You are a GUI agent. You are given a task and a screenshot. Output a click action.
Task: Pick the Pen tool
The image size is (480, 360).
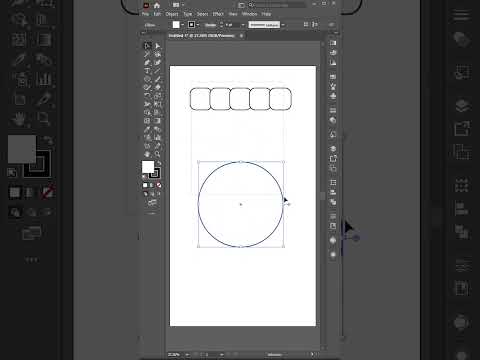pyautogui.click(x=147, y=62)
